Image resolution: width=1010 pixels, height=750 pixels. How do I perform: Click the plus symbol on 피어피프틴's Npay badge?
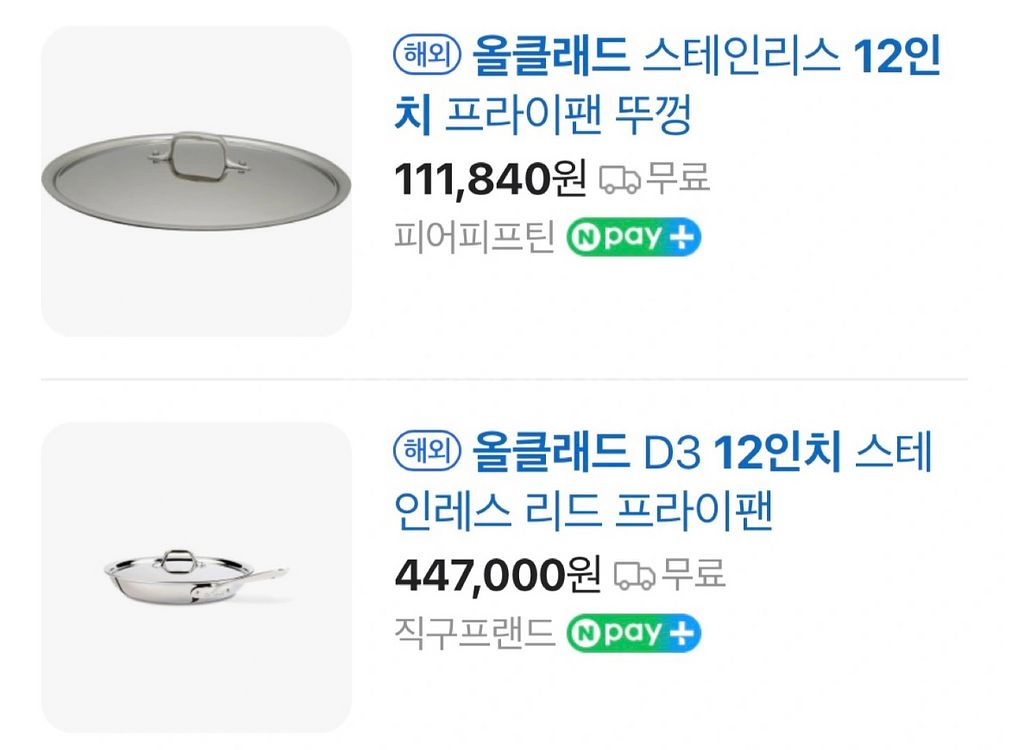tap(685, 238)
